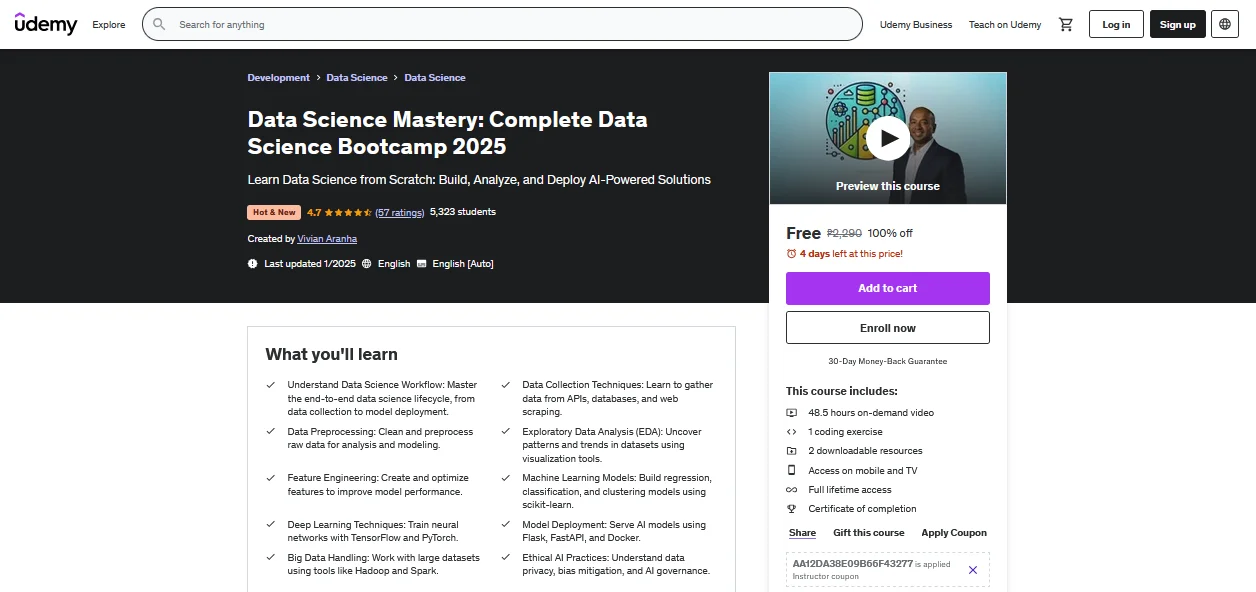Click the Share link
This screenshot has height=592, width=1256.
coord(802,533)
